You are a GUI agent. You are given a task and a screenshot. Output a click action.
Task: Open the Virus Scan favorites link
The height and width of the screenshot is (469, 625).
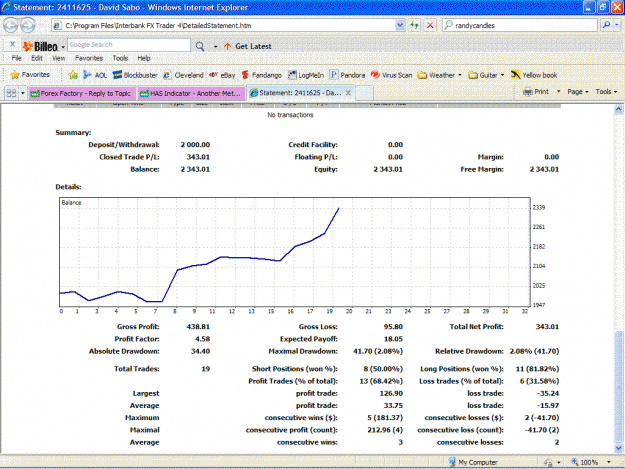click(391, 75)
